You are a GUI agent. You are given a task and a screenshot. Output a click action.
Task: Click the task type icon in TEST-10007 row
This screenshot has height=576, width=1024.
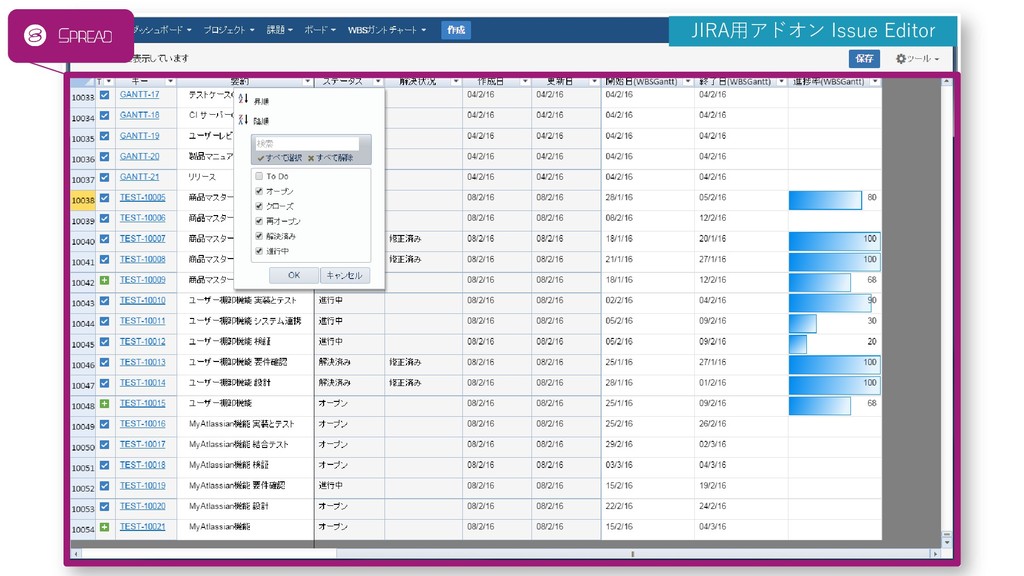(x=104, y=239)
